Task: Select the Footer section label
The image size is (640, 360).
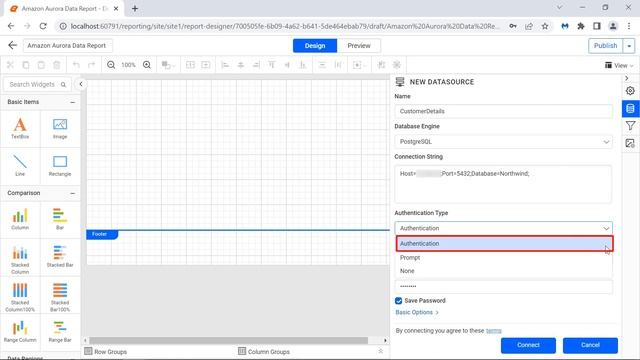Action: point(102,234)
